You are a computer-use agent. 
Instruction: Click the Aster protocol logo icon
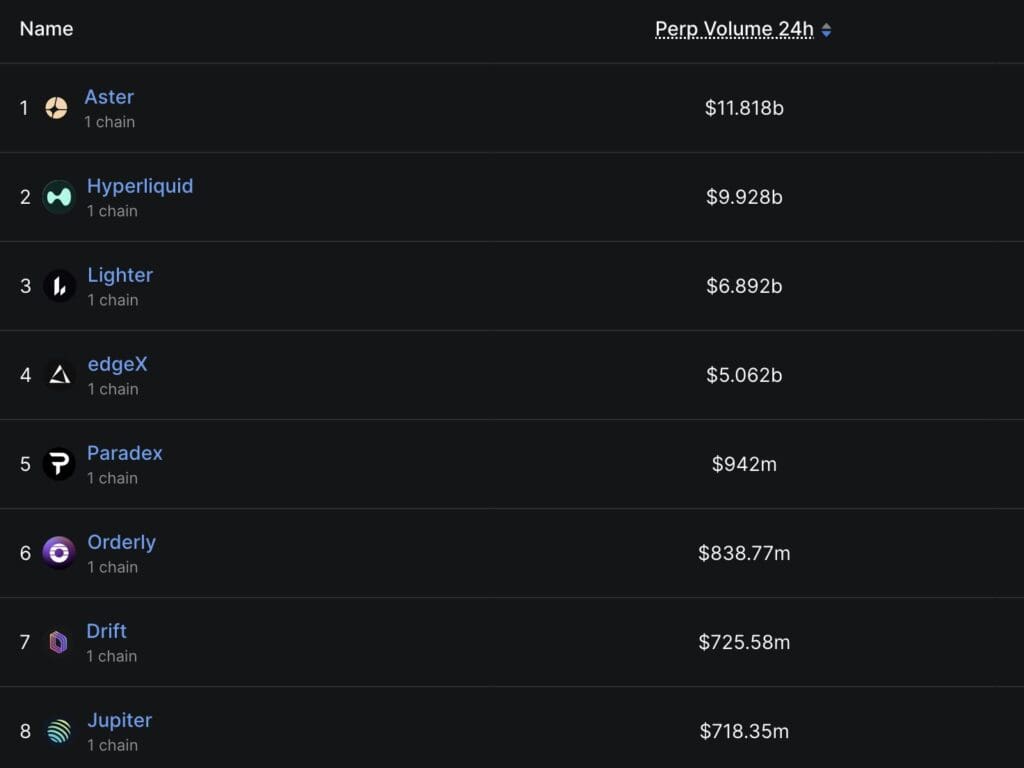click(56, 108)
